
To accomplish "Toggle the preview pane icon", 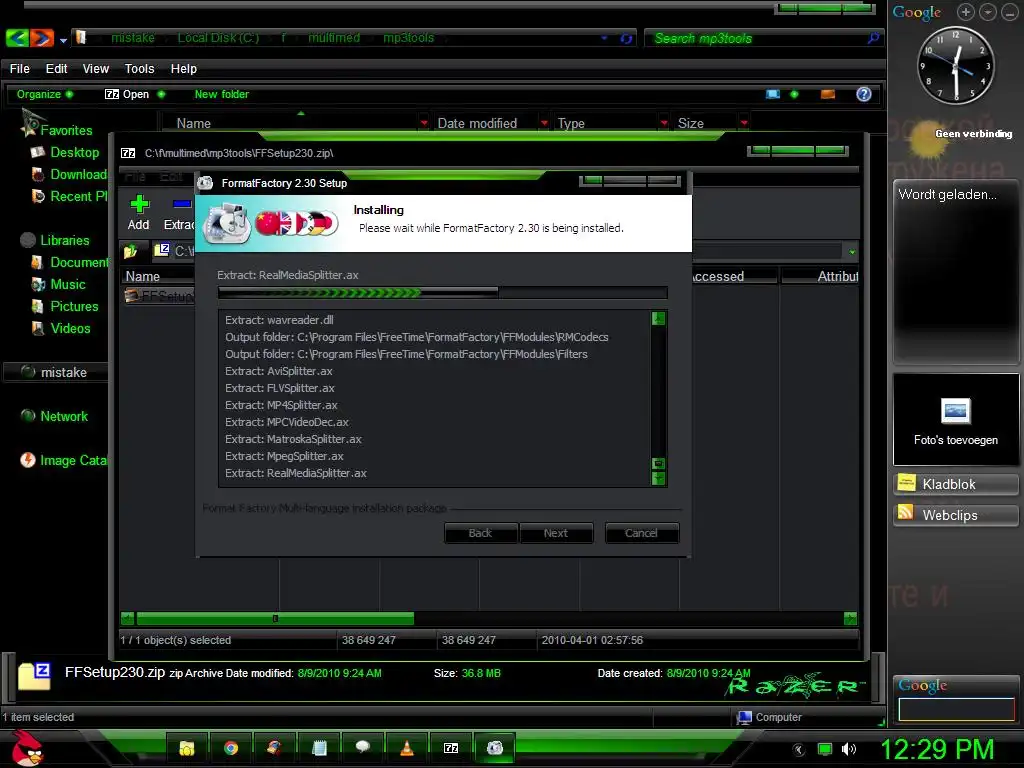I will point(827,94).
